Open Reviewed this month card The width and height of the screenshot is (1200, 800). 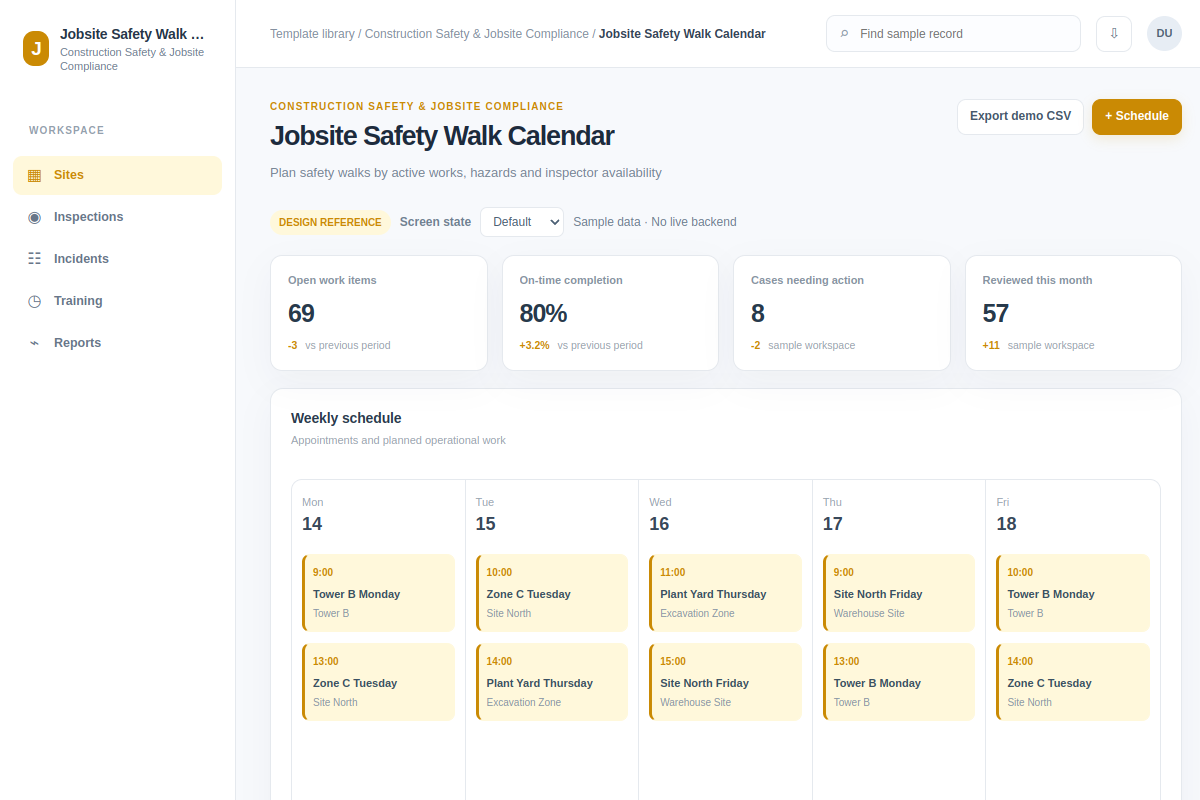(1073, 313)
